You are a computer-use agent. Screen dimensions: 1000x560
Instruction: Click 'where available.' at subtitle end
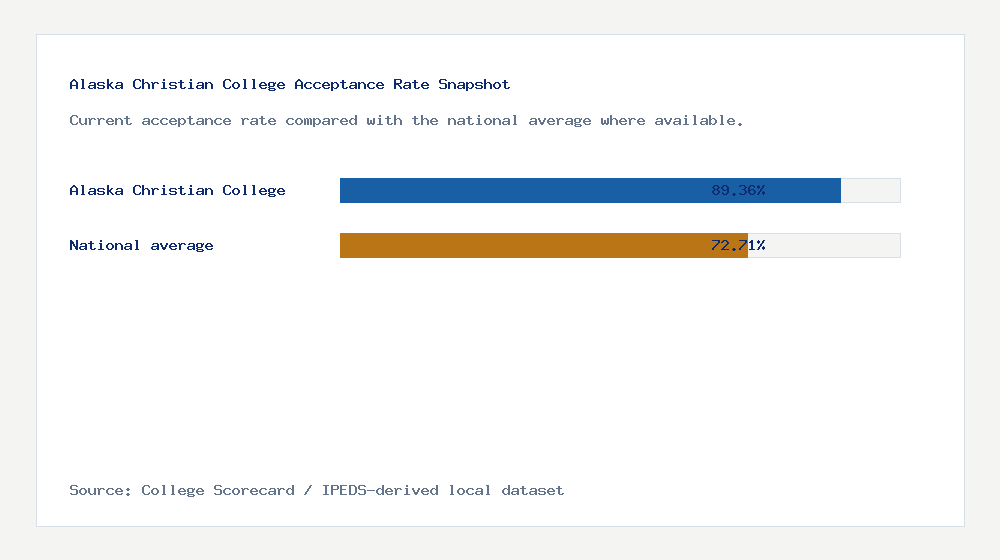pos(672,121)
